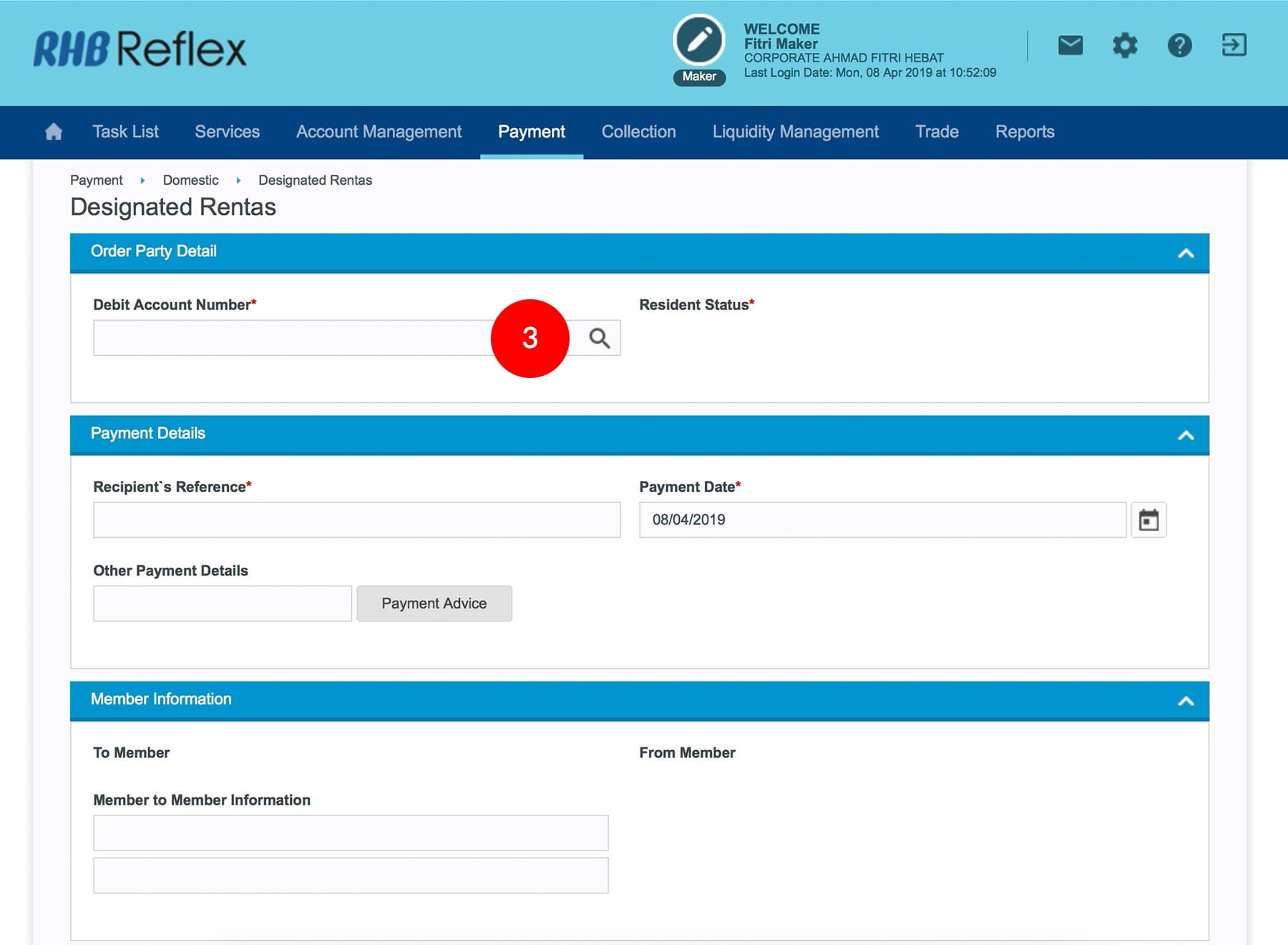The image size is (1288, 945).
Task: Collapse the Member Information section
Action: click(x=1186, y=701)
